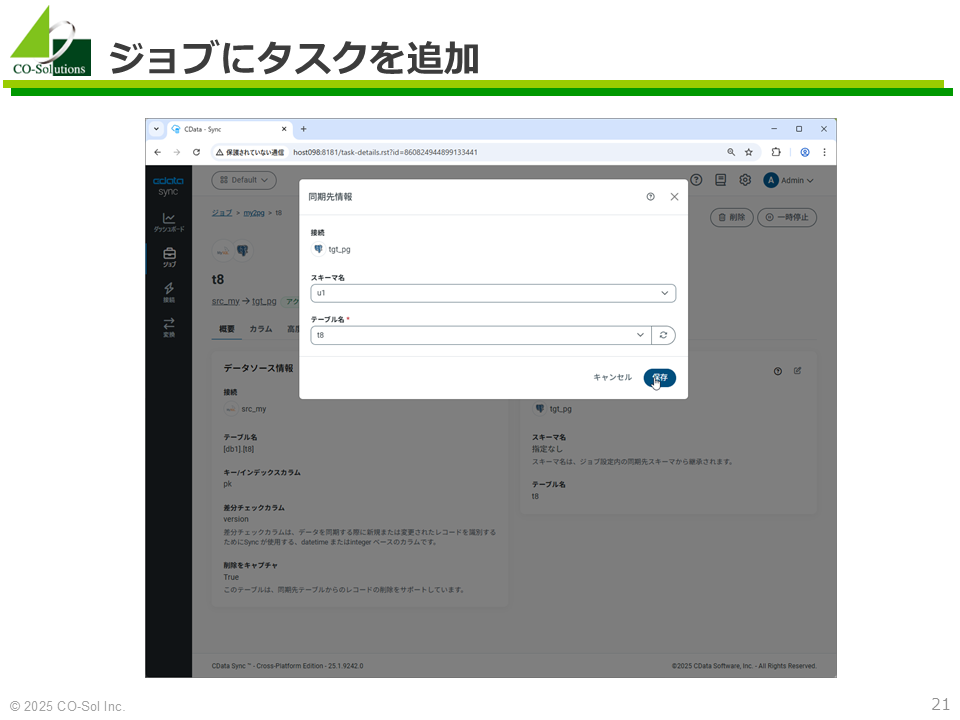Open a new browser tab
This screenshot has height=720, width=960.
303,129
